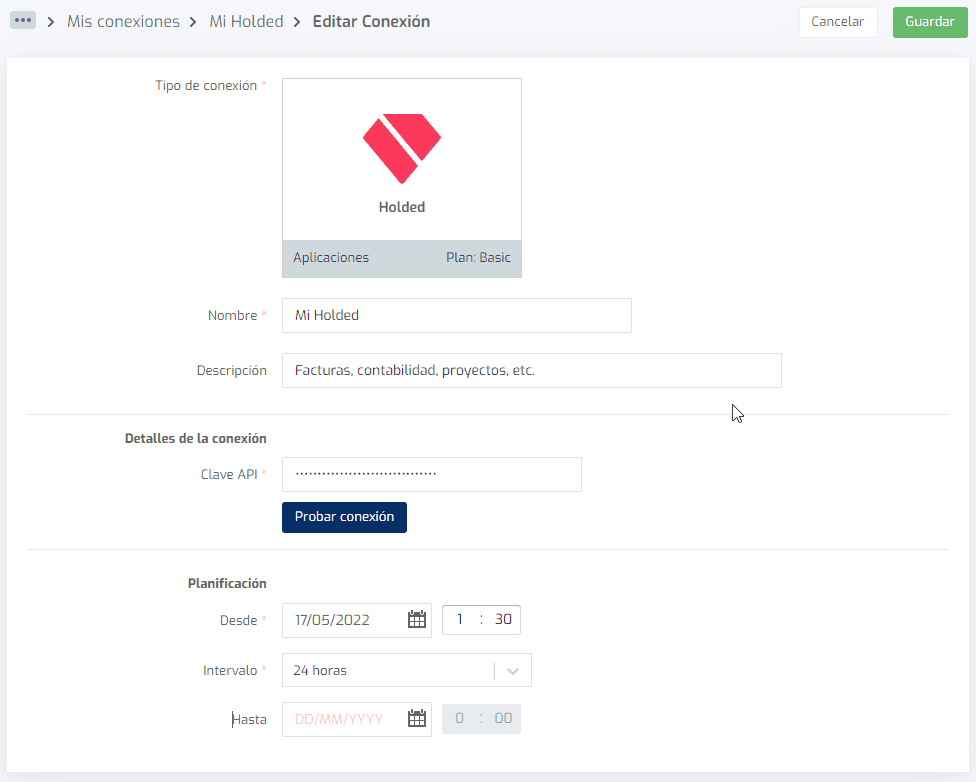Viewport: 976px width, 782px height.
Task: Expand the Intervalo dropdown arrow
Action: 513,671
